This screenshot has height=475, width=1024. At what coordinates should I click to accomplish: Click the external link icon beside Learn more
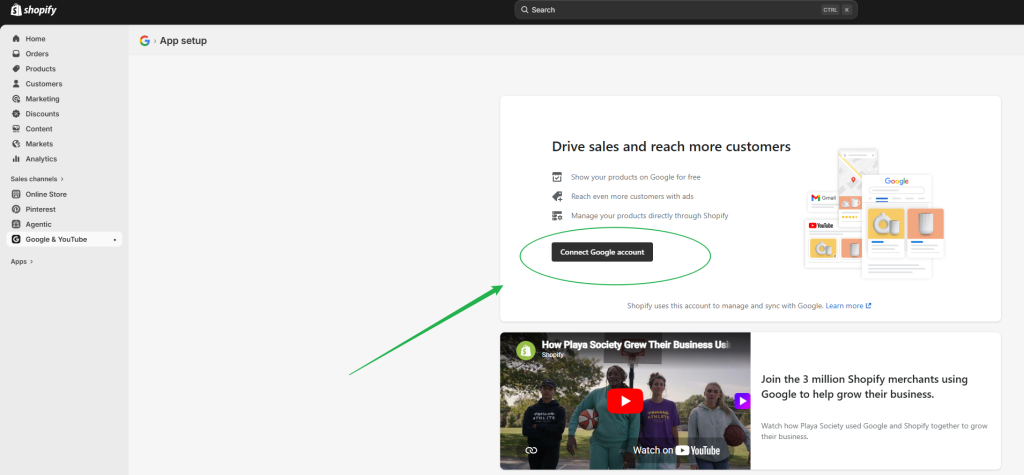[869, 305]
